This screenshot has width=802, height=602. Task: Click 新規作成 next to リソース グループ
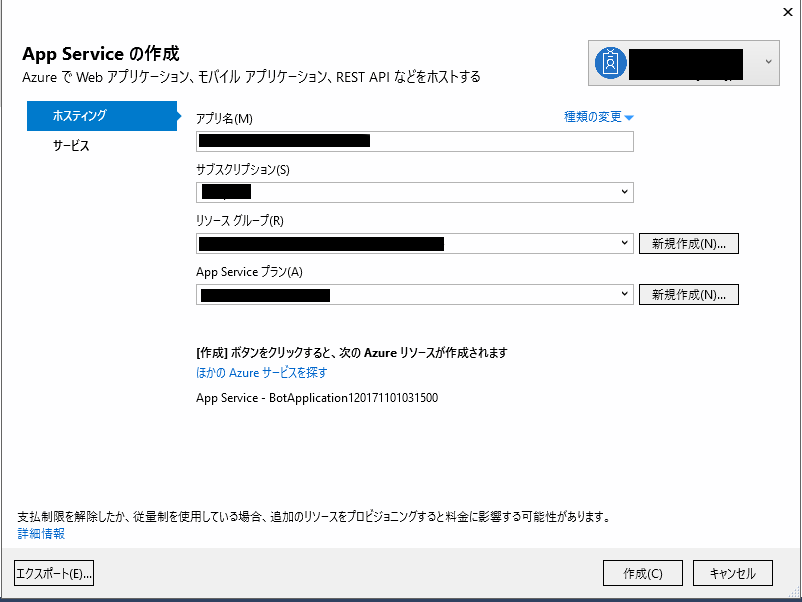688,243
